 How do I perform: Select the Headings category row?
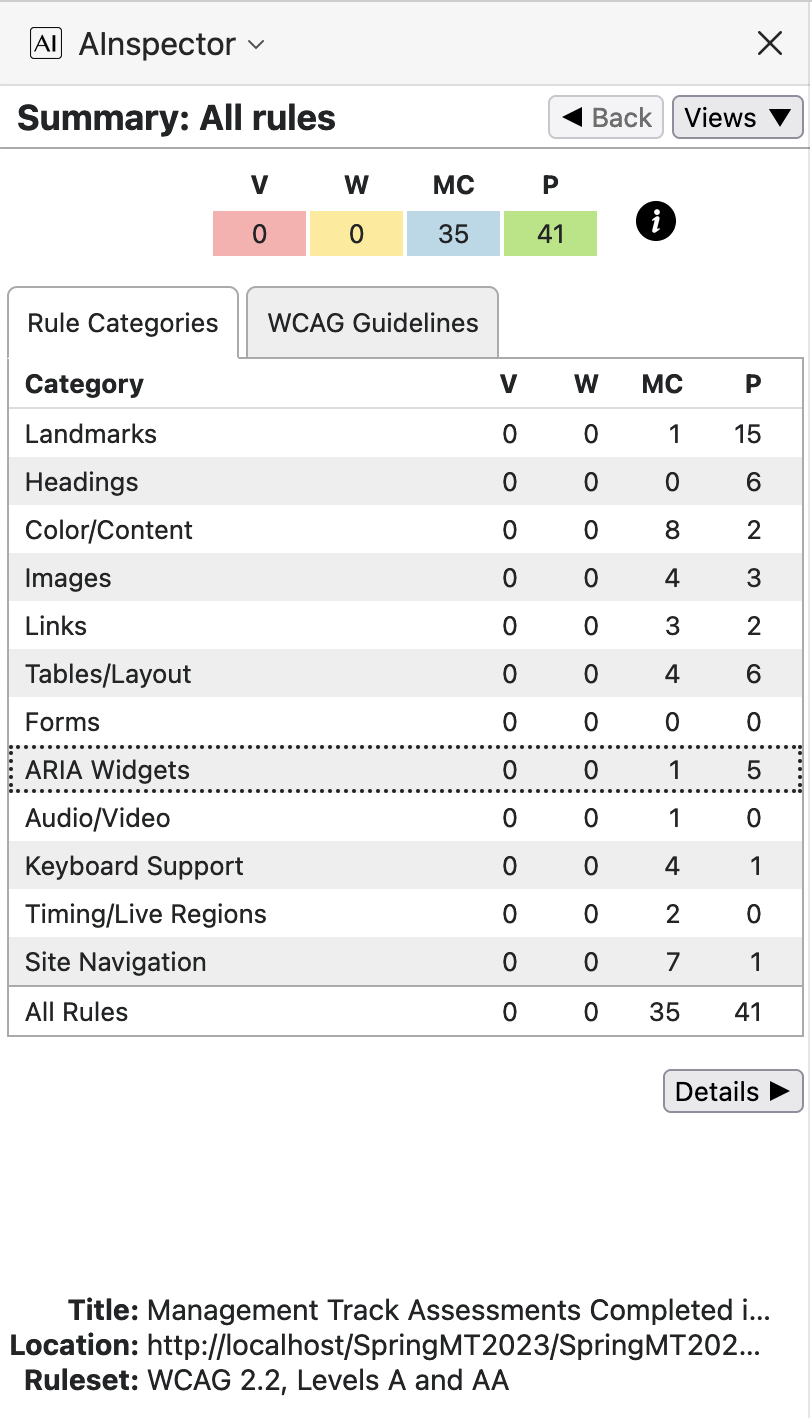[x=405, y=482]
